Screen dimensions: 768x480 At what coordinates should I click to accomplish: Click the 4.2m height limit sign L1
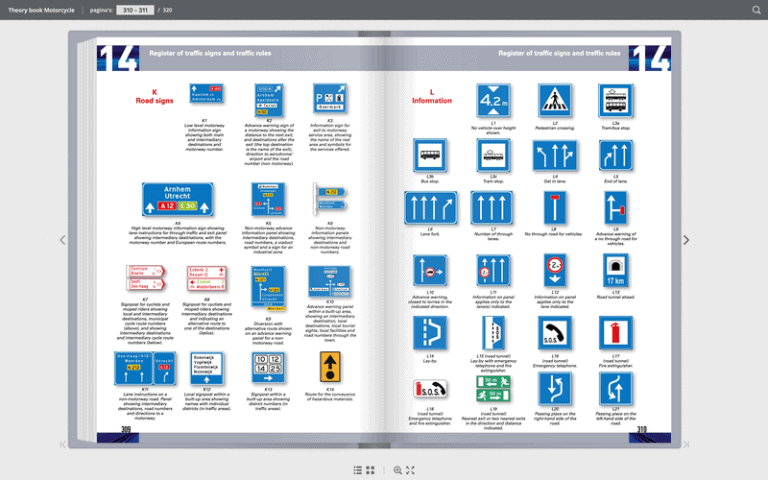click(494, 101)
